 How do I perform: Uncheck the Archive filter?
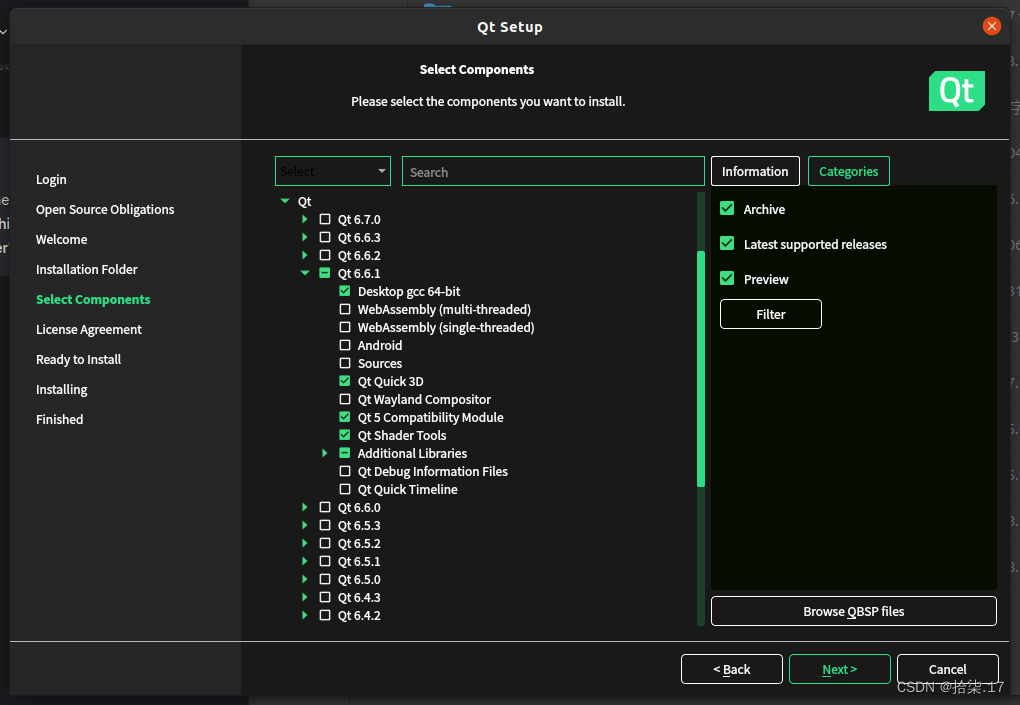(726, 209)
